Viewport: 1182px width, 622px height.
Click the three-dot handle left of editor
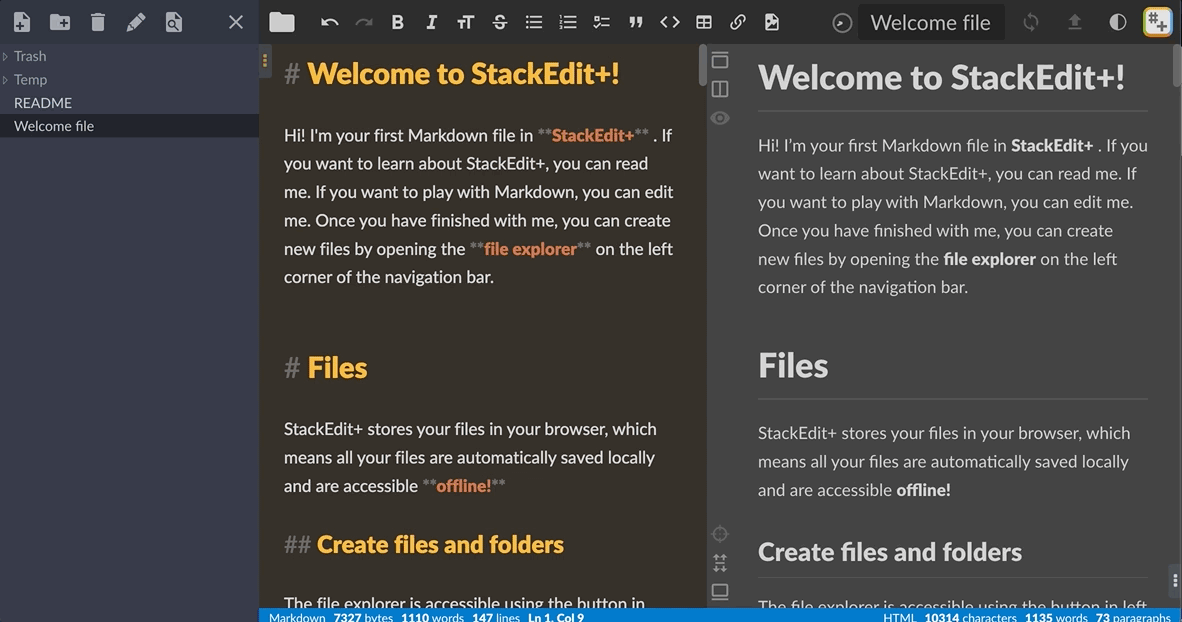265,60
